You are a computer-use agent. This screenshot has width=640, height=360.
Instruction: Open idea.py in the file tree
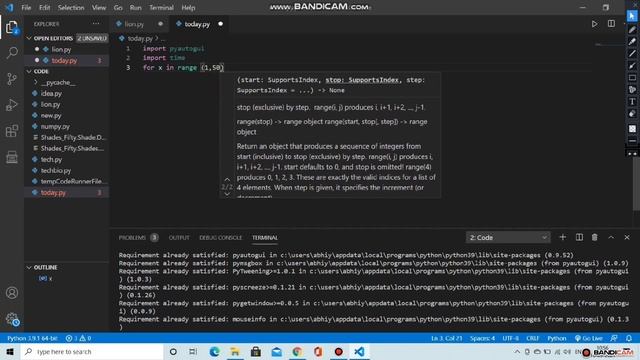click(x=67, y=93)
